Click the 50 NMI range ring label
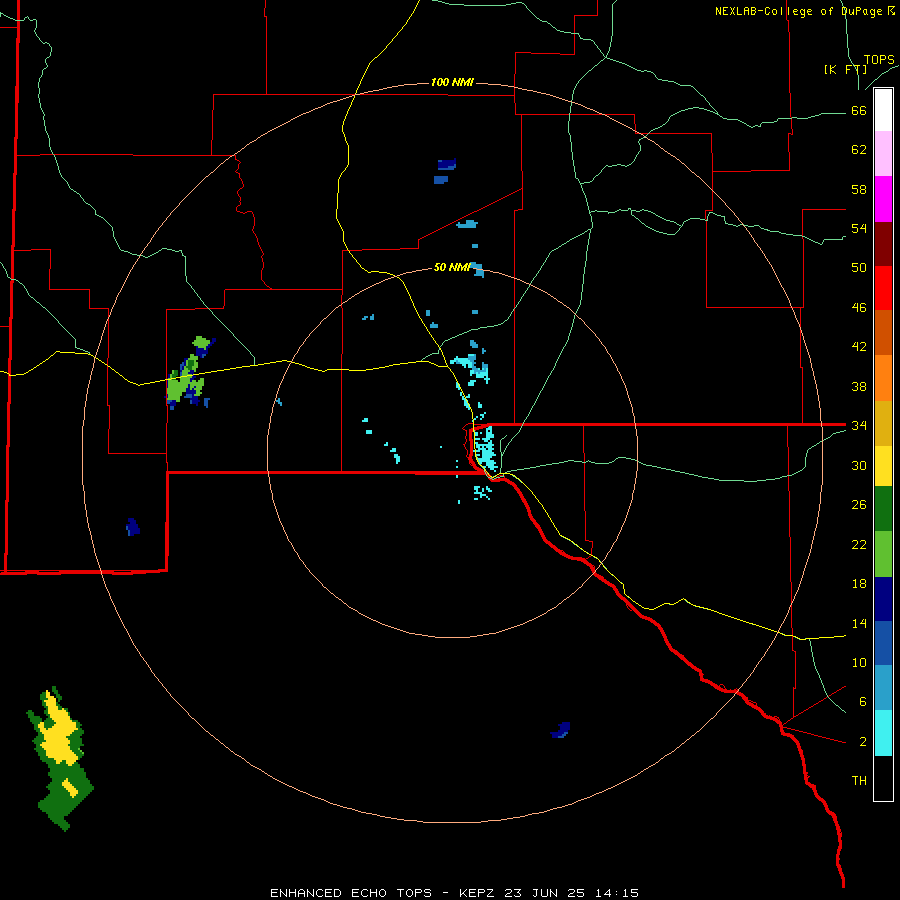This screenshot has width=900, height=900. (452, 267)
